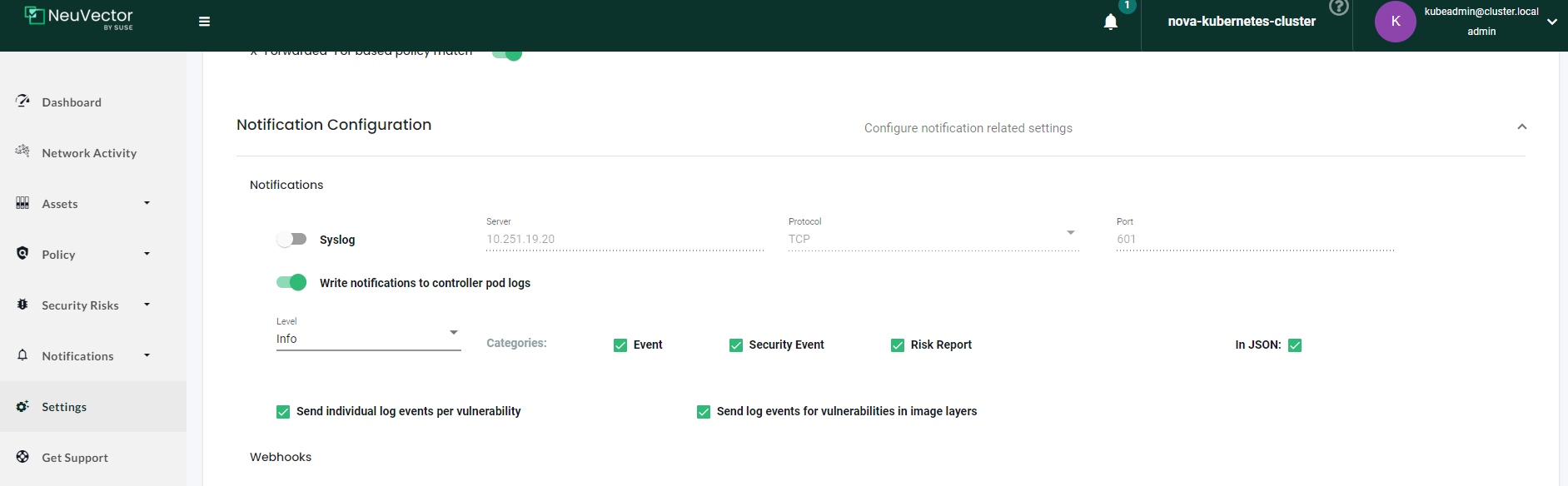Expand the Policy submenu arrow

[x=147, y=254]
